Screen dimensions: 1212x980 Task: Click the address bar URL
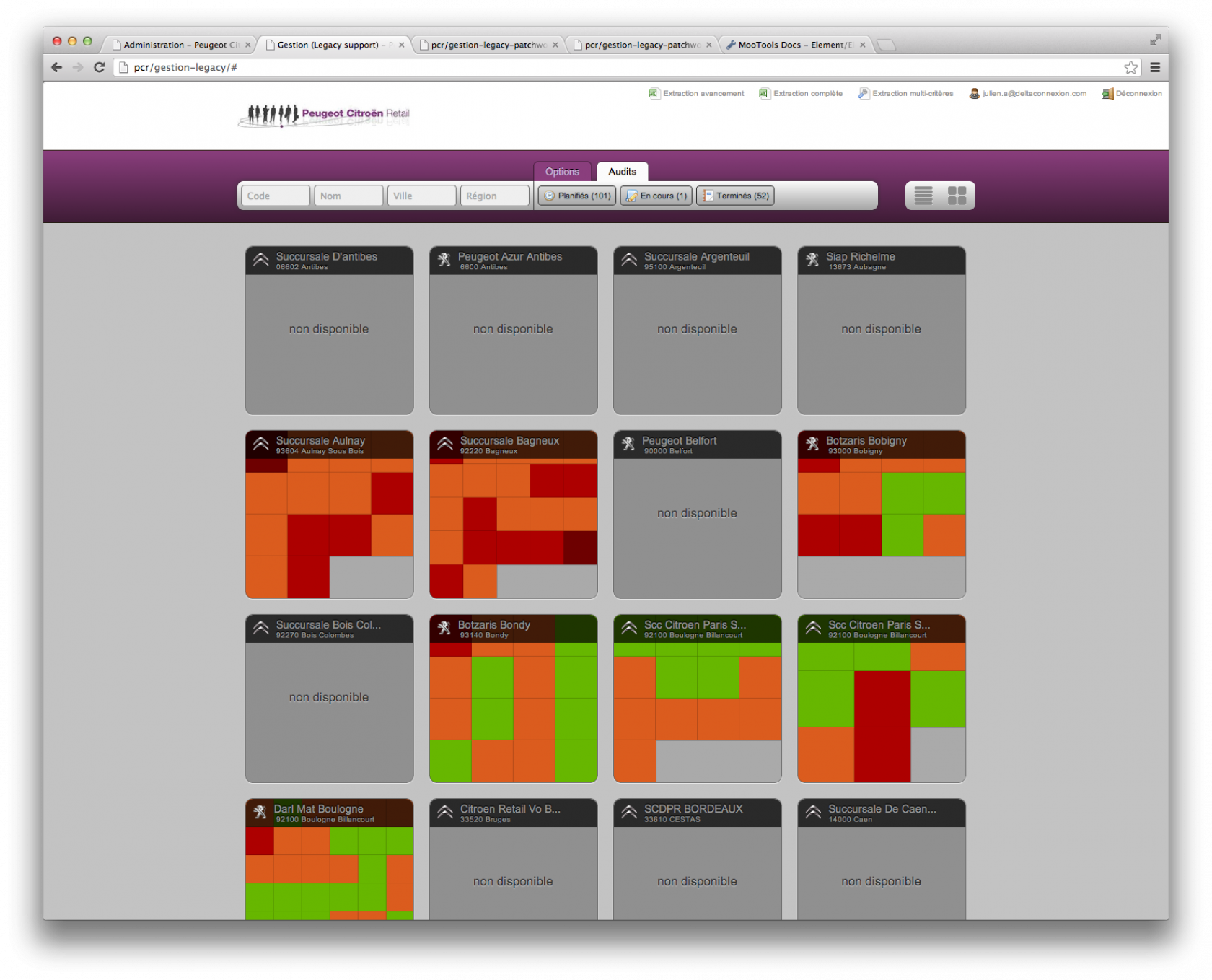pyautogui.click(x=185, y=67)
